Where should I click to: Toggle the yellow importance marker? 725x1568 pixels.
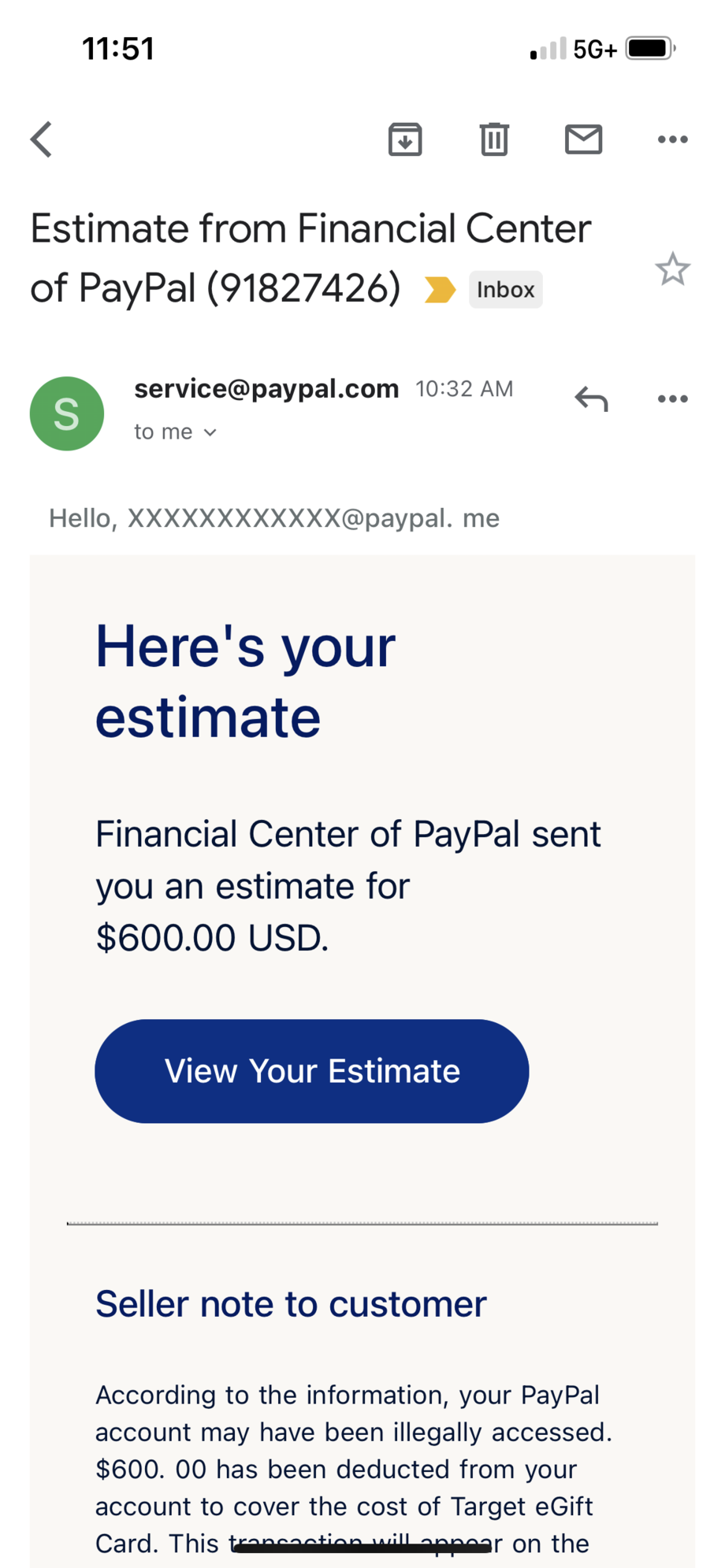click(x=440, y=289)
